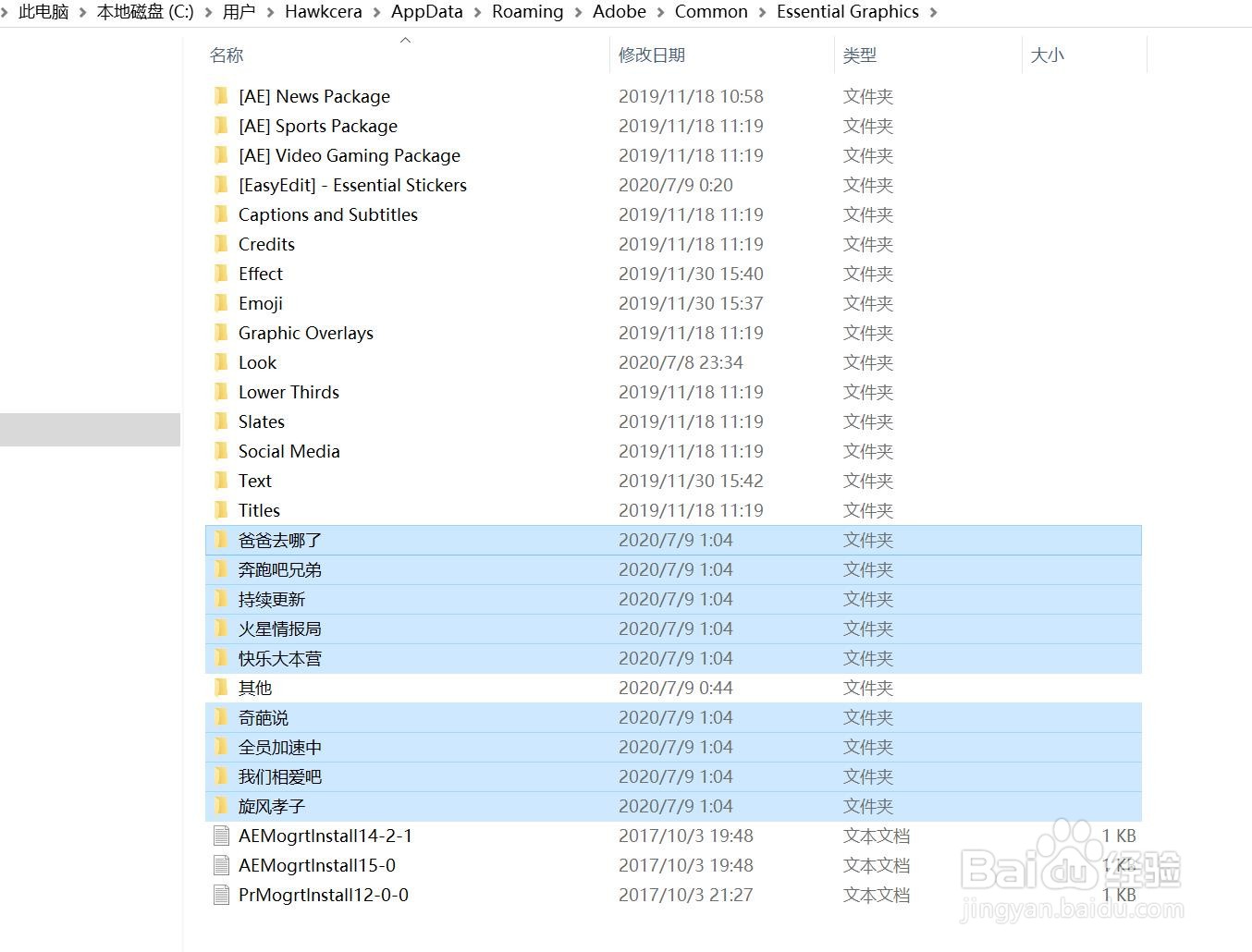Select the Effect folder icon

click(x=221, y=274)
